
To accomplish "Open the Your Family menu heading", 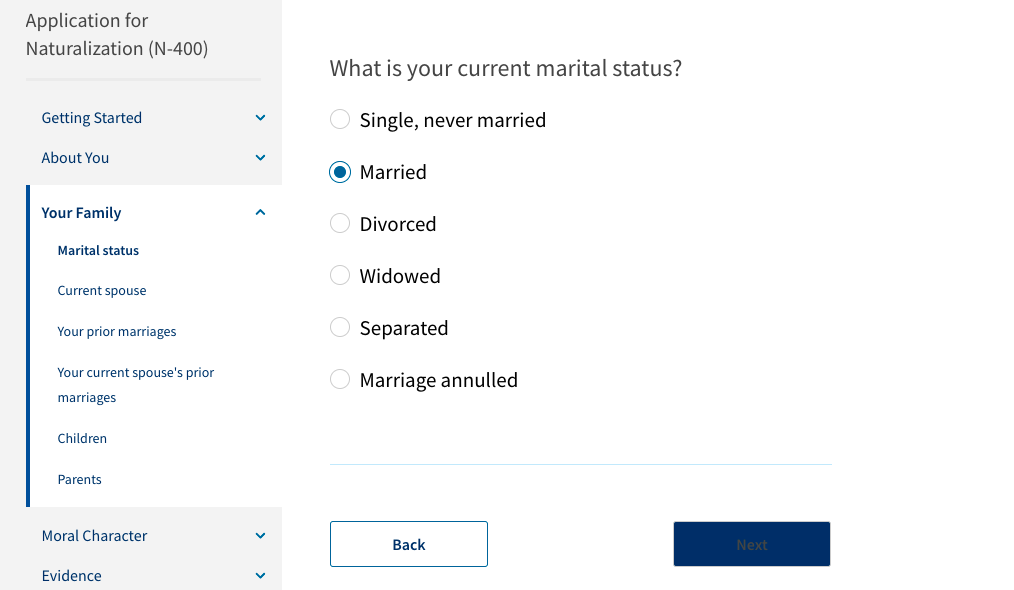I will tap(81, 213).
